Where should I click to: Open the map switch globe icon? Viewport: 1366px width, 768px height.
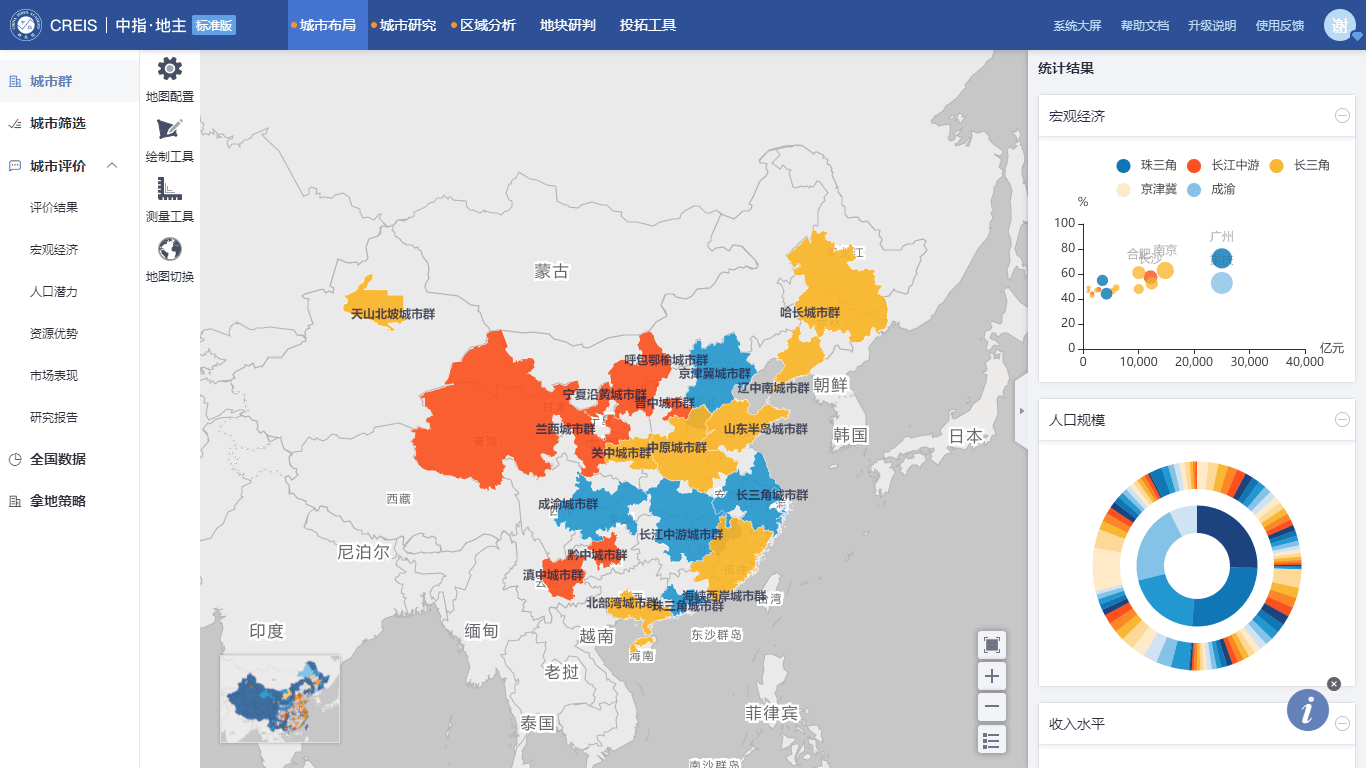pyautogui.click(x=170, y=250)
